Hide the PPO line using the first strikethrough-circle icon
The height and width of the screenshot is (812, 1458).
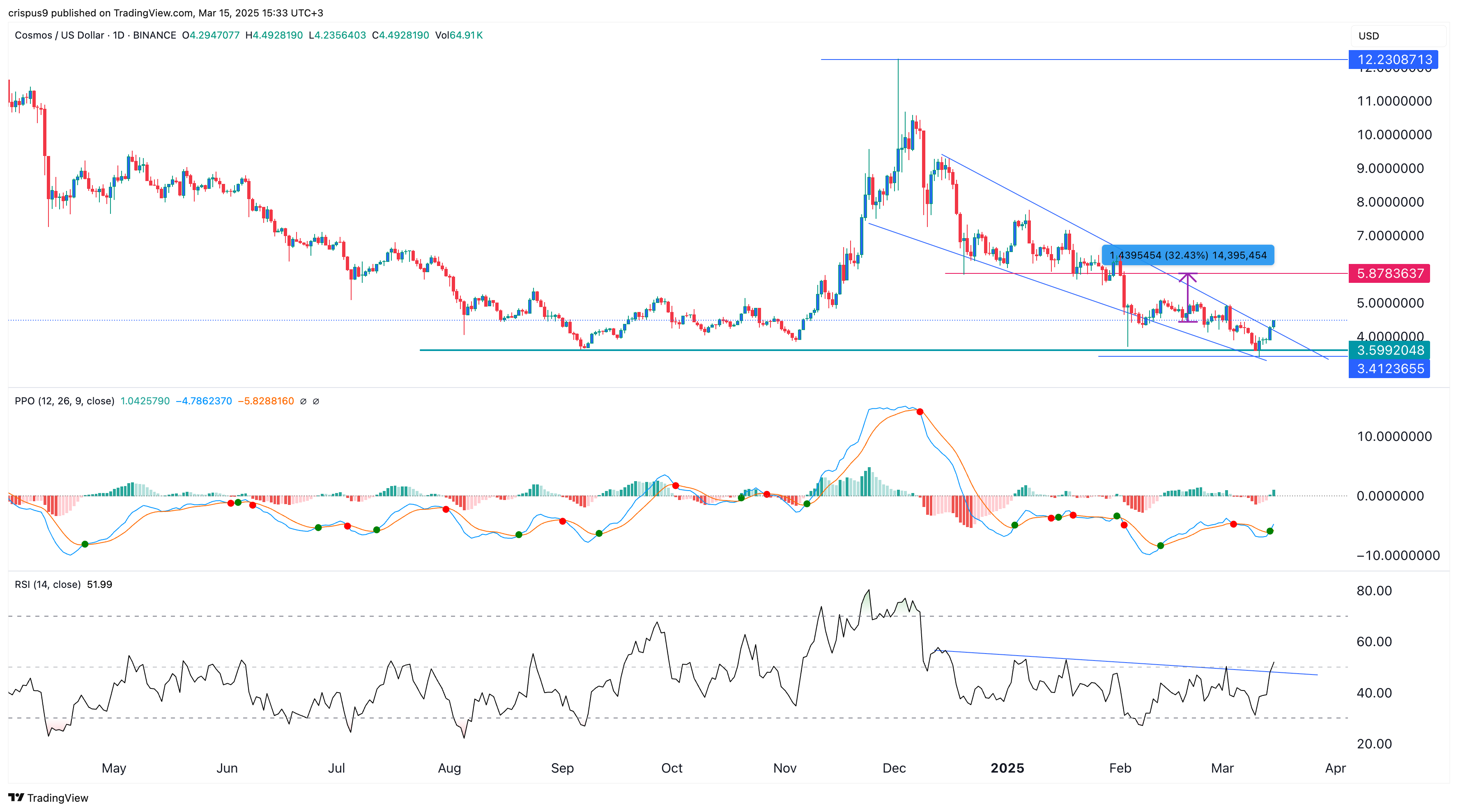point(304,401)
